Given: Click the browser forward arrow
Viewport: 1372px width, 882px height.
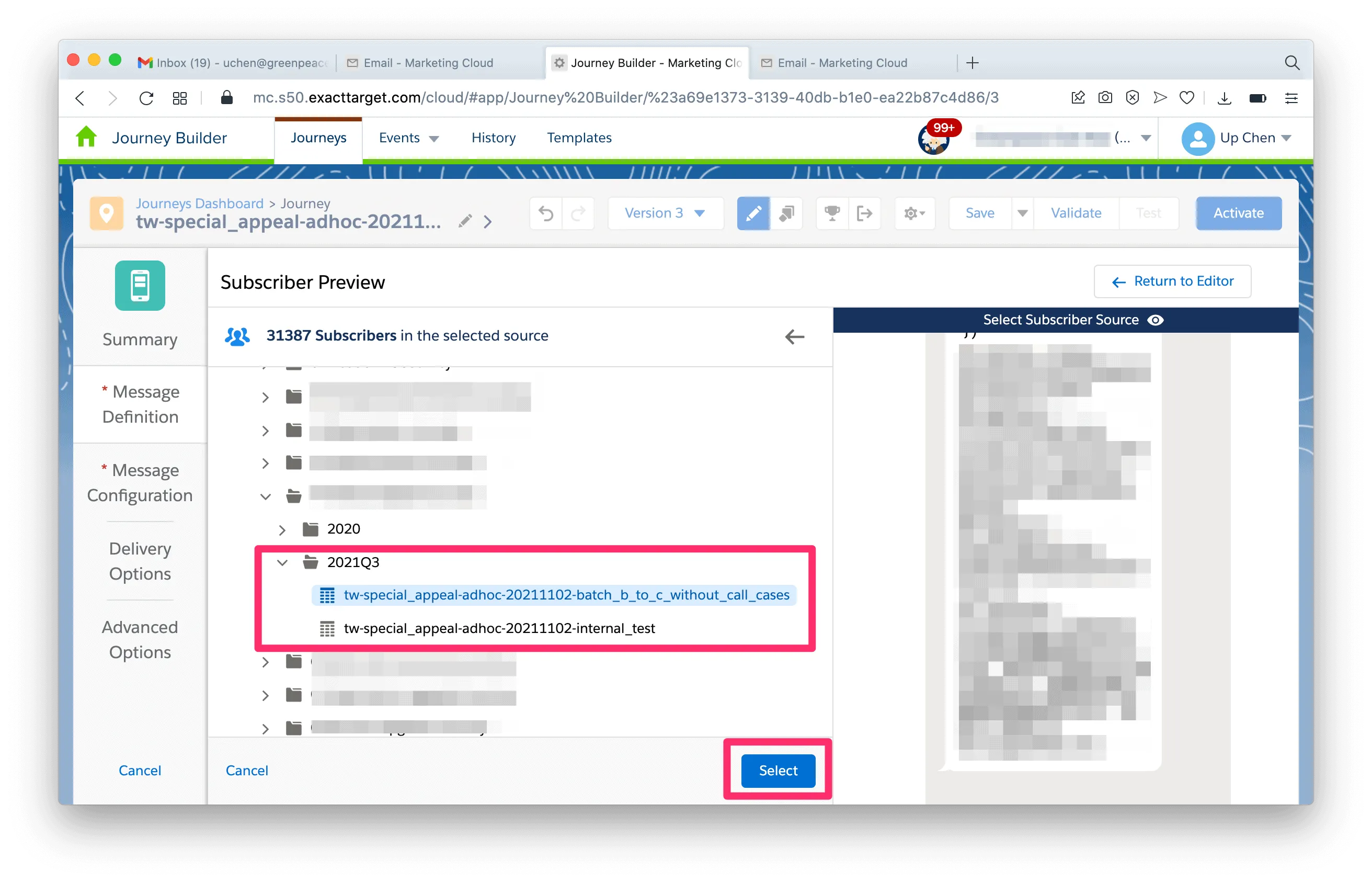Looking at the screenshot, I should coord(113,98).
